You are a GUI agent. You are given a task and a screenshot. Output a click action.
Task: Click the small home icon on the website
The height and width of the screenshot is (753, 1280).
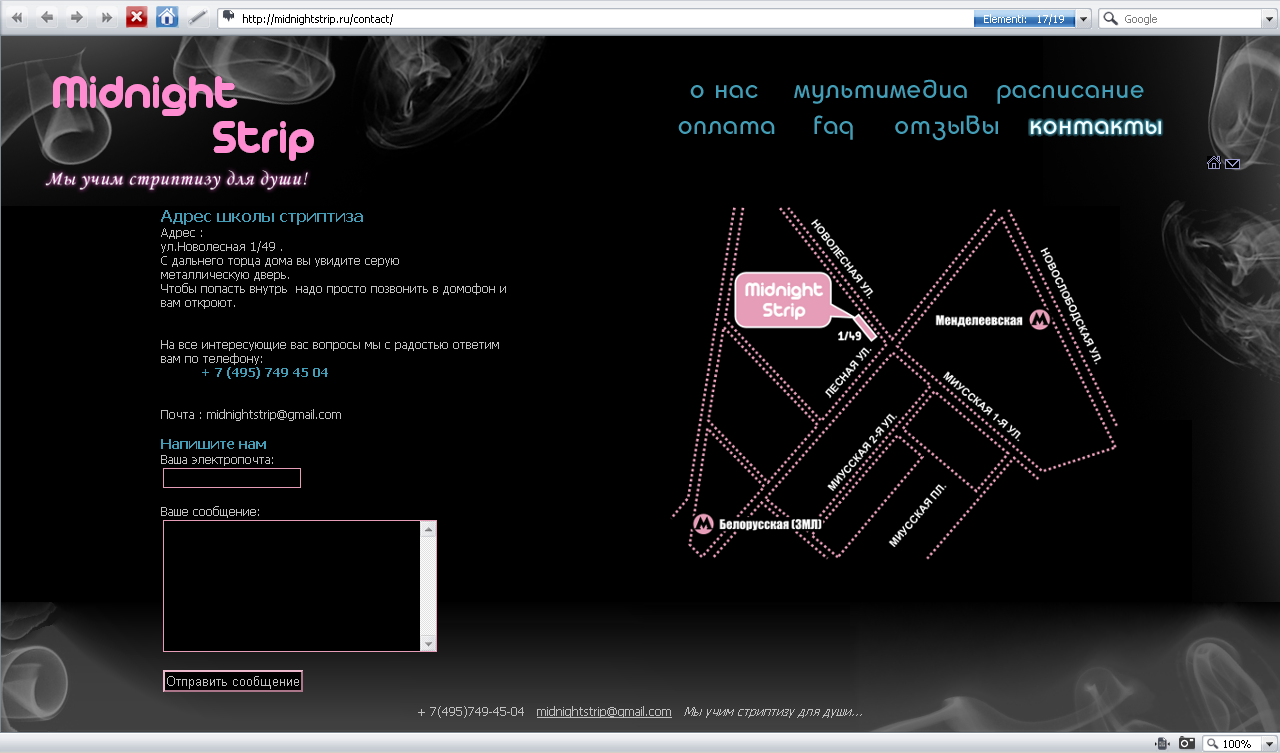click(x=1214, y=163)
